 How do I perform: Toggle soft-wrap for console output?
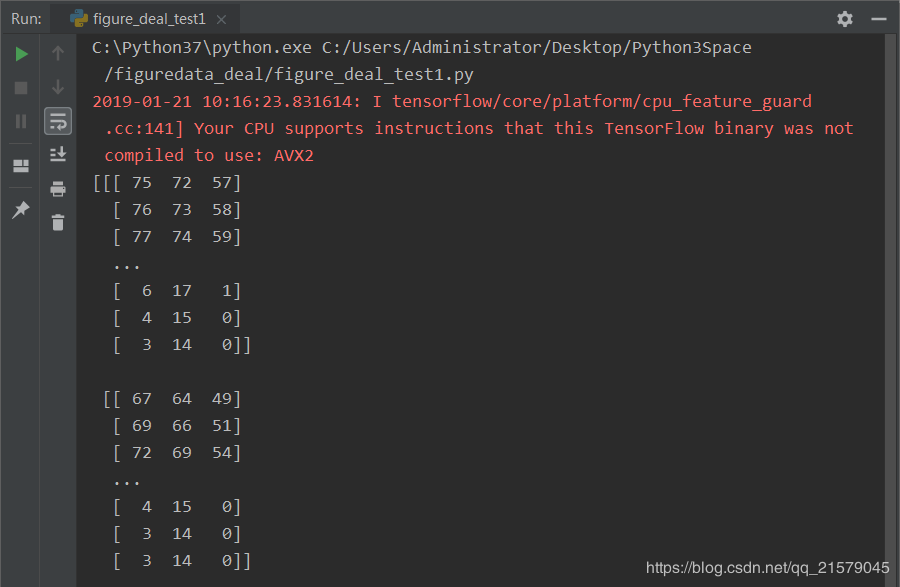[58, 121]
